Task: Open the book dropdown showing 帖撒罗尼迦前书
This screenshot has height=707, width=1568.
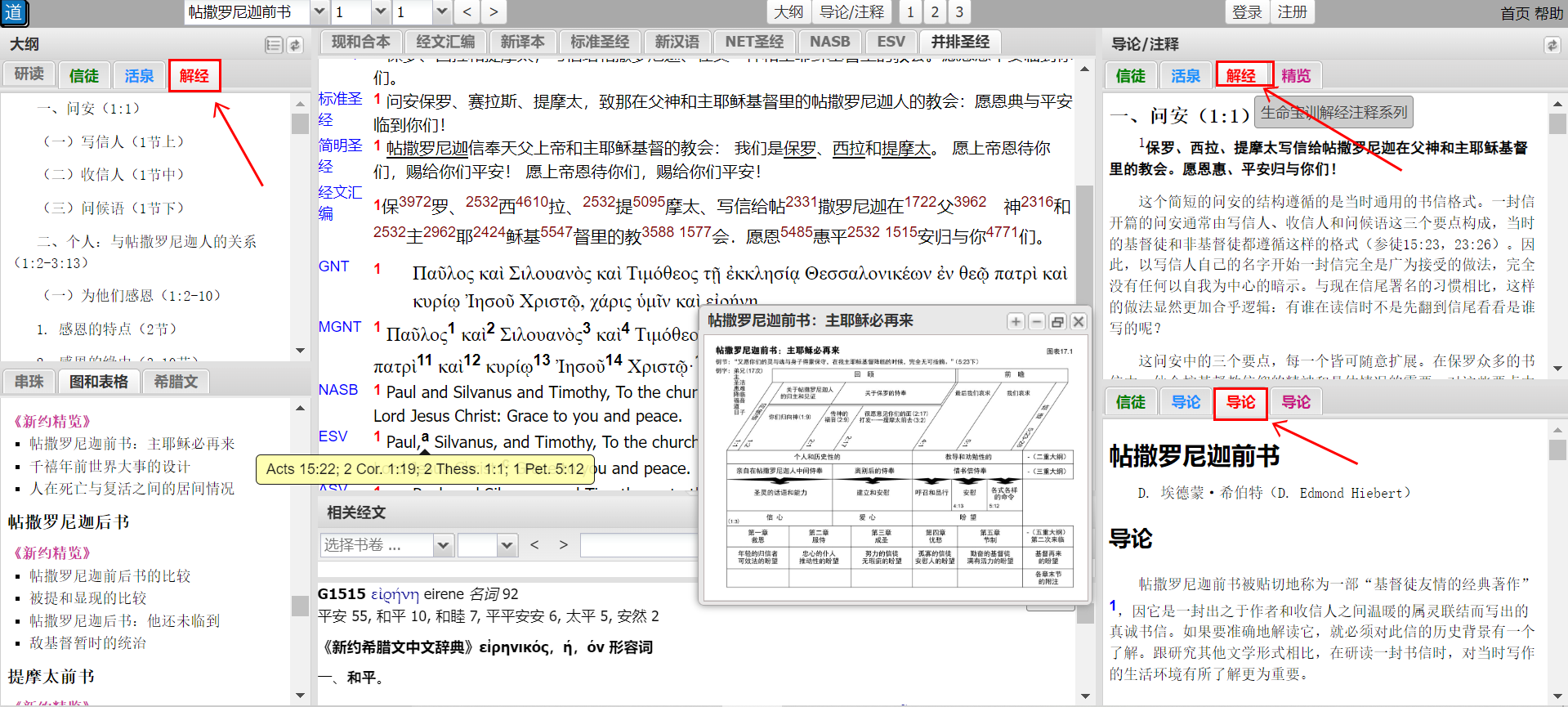Action: click(319, 12)
